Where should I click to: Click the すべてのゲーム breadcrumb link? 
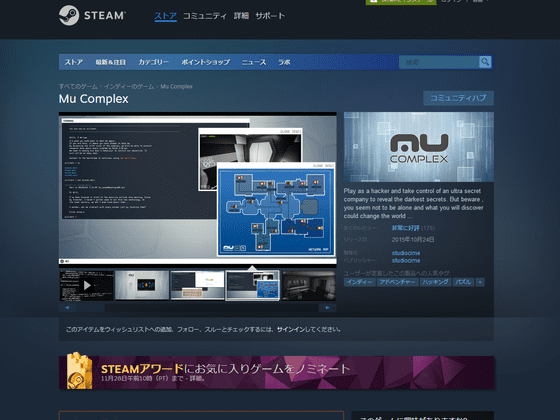click(x=78, y=86)
